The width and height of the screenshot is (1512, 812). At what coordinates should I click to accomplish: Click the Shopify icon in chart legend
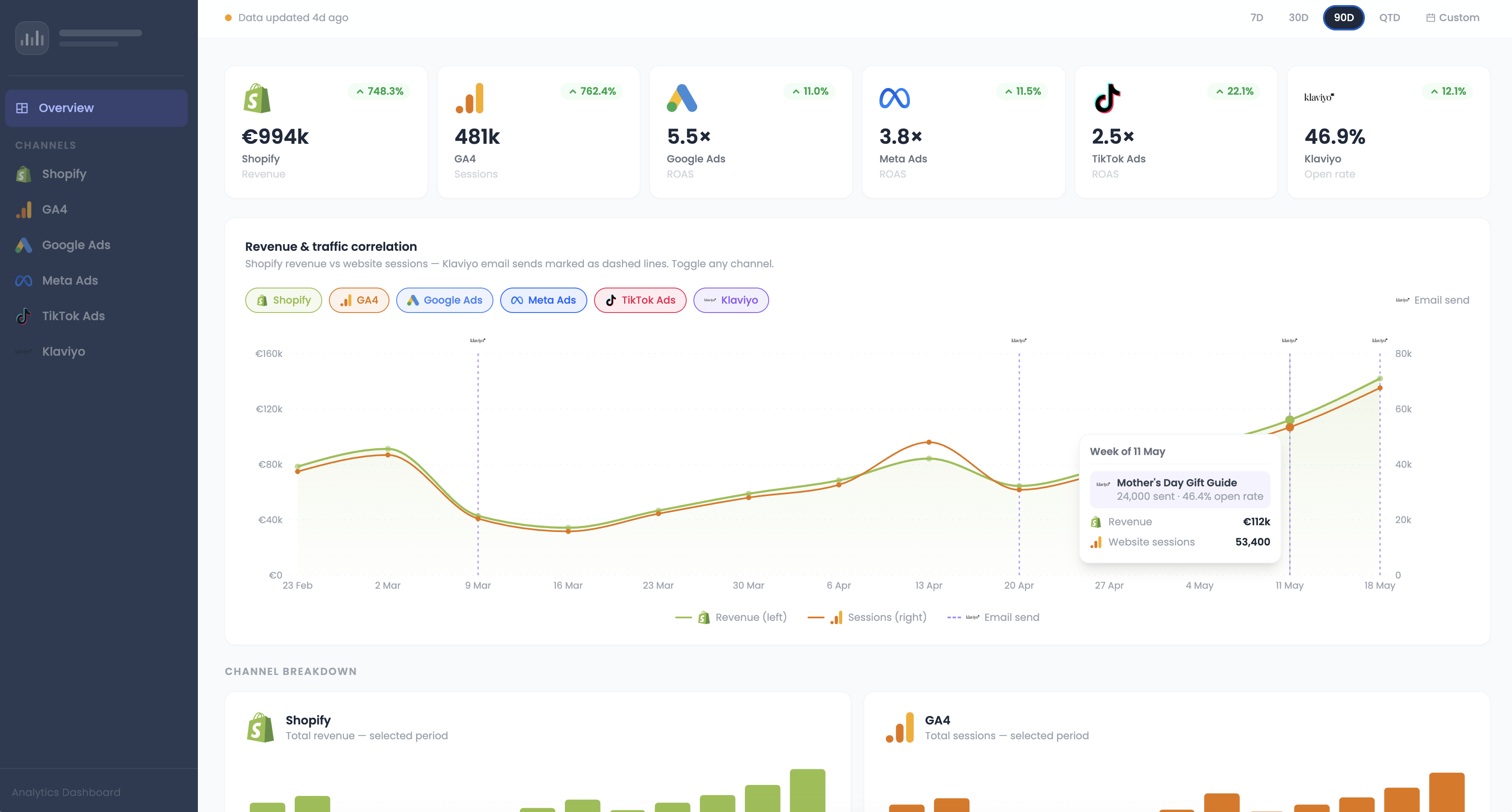[x=704, y=617]
